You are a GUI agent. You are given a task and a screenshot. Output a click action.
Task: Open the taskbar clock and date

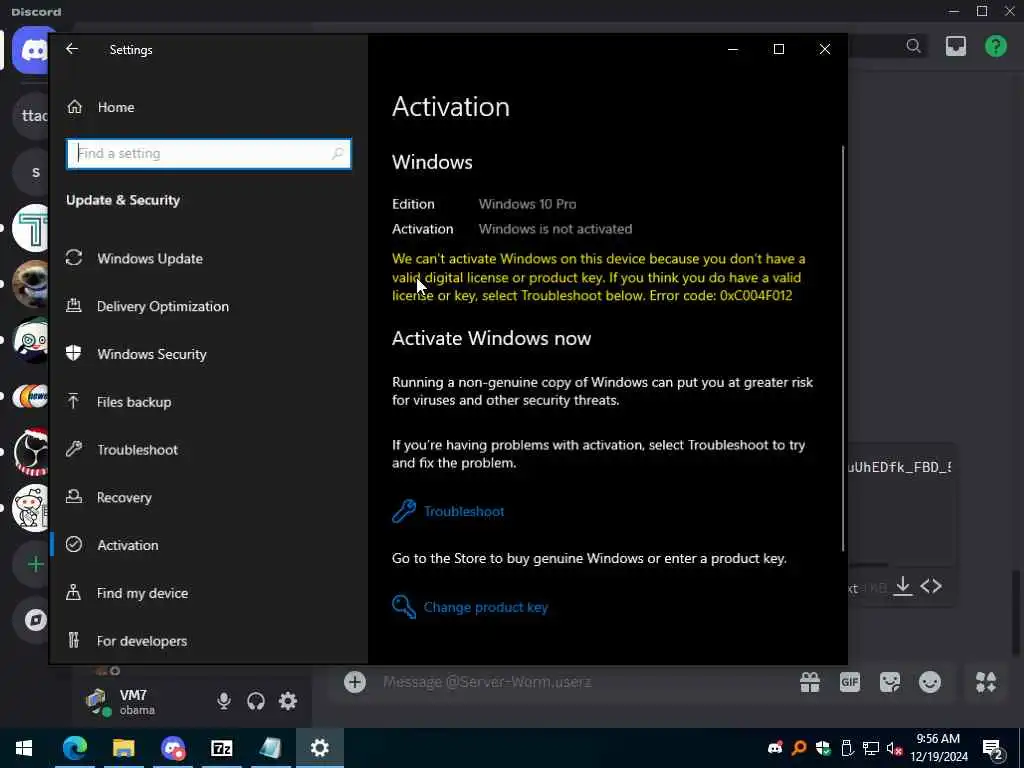tap(938, 748)
